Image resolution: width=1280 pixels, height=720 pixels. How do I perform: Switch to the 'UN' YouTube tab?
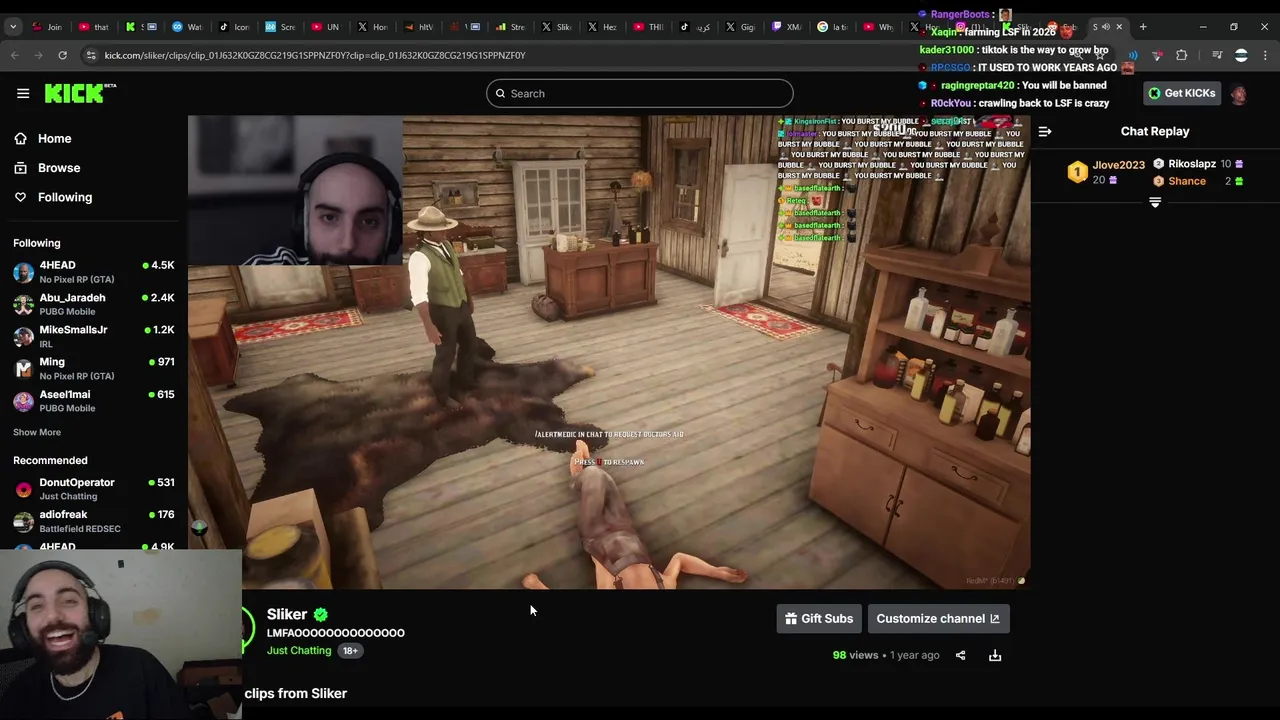coord(327,27)
